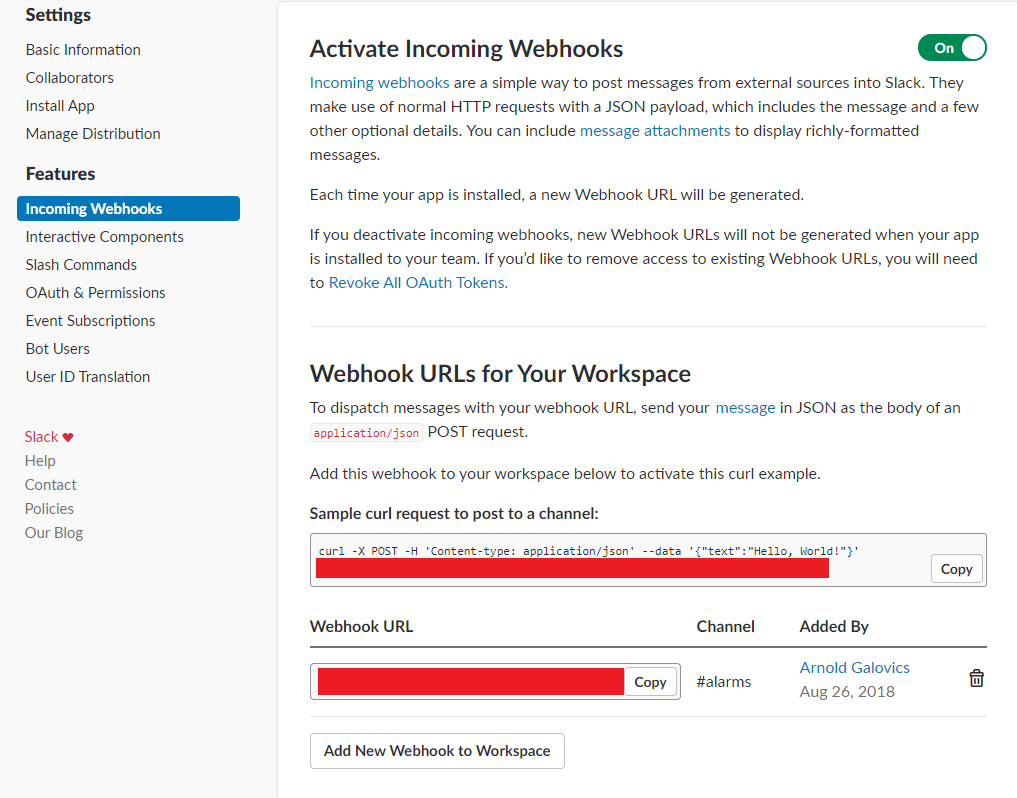
Task: Copy the sample curl request
Action: click(x=956, y=569)
